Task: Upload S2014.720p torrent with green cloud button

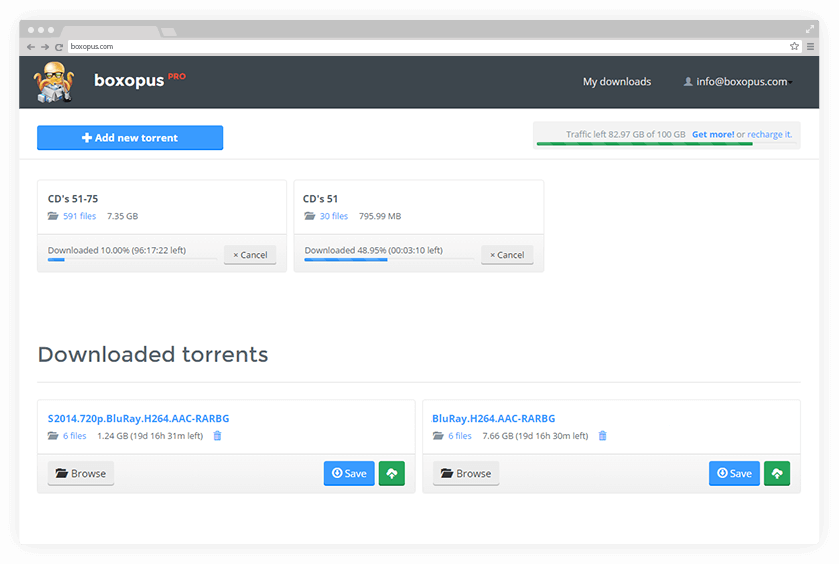Action: point(392,473)
